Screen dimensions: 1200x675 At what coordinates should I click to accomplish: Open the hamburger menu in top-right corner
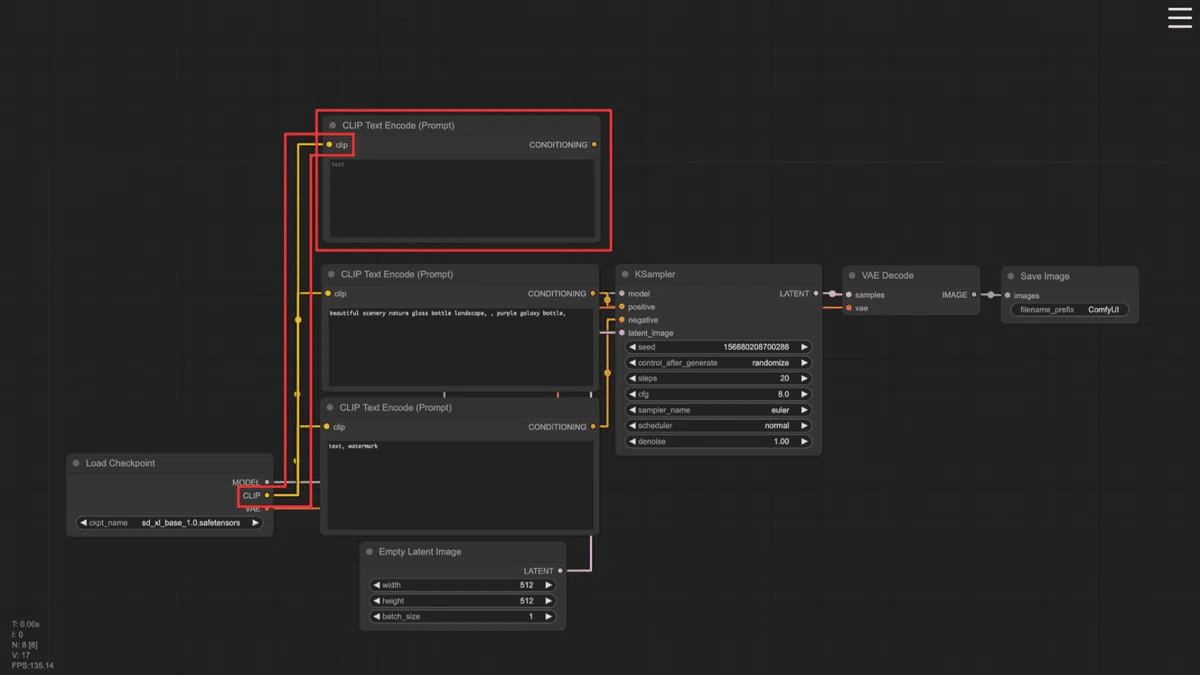[1180, 18]
